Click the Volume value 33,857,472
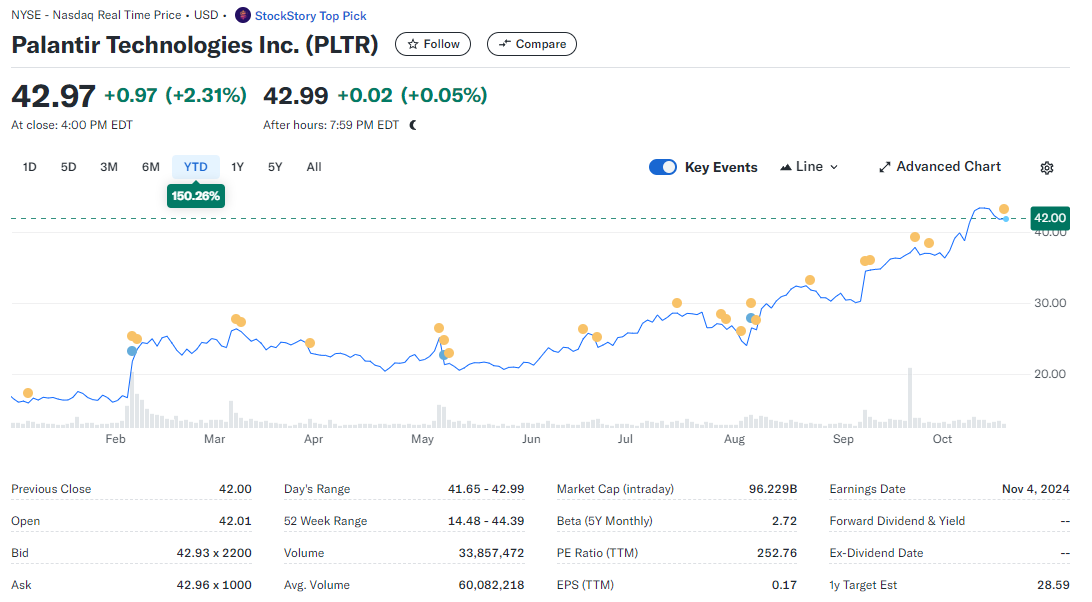Image resolution: width=1092 pixels, height=602 pixels. [491, 553]
